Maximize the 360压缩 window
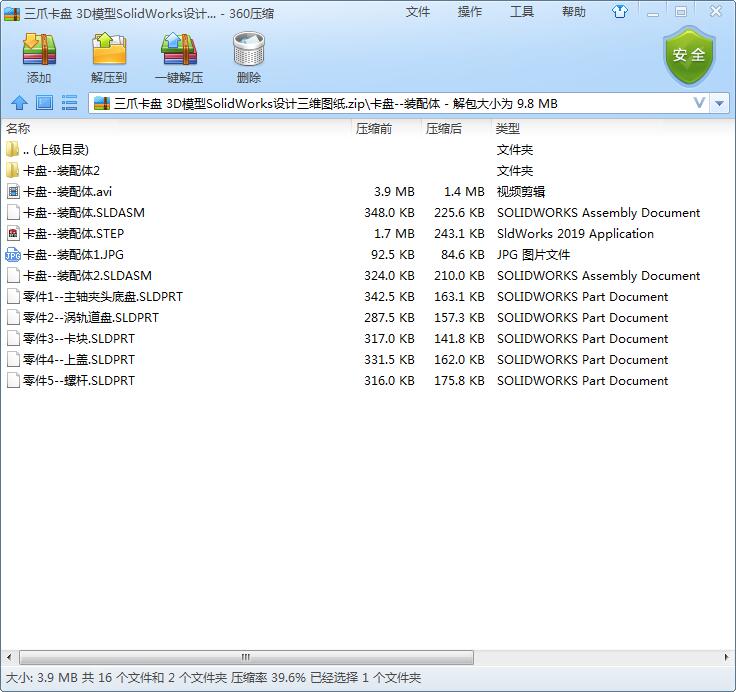The image size is (736, 692). [x=681, y=12]
